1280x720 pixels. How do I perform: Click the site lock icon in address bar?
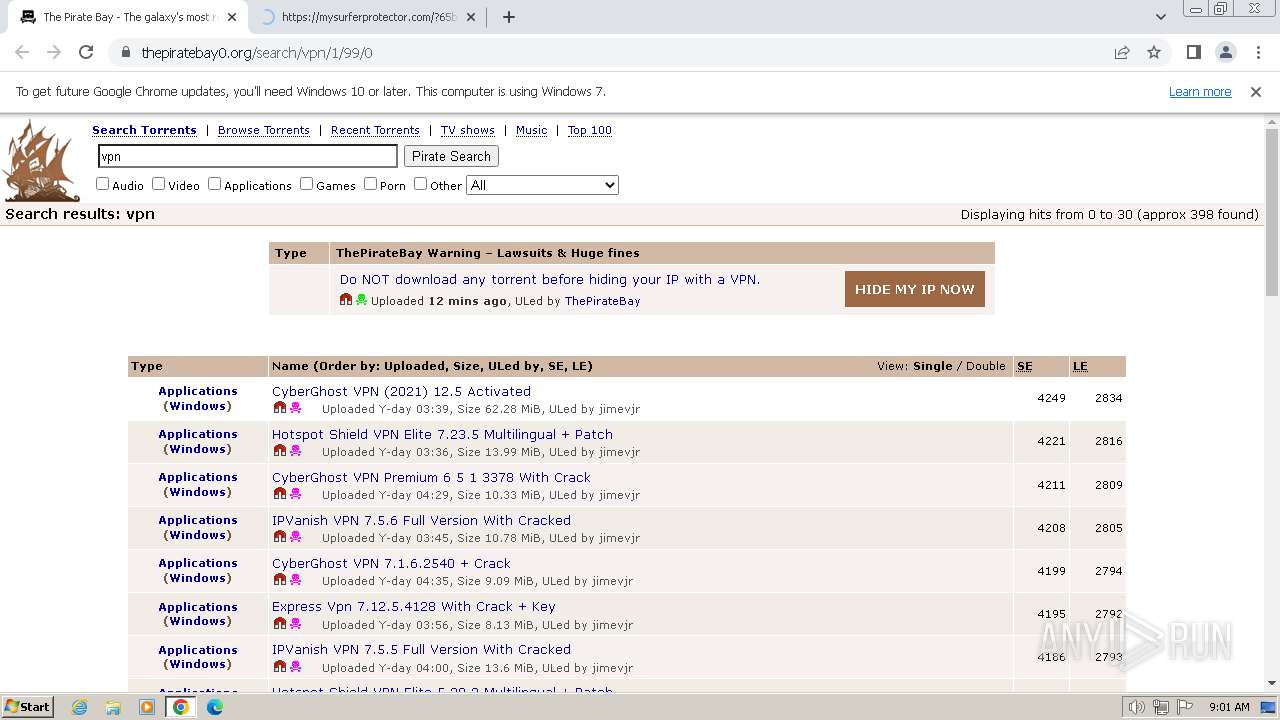tap(126, 53)
